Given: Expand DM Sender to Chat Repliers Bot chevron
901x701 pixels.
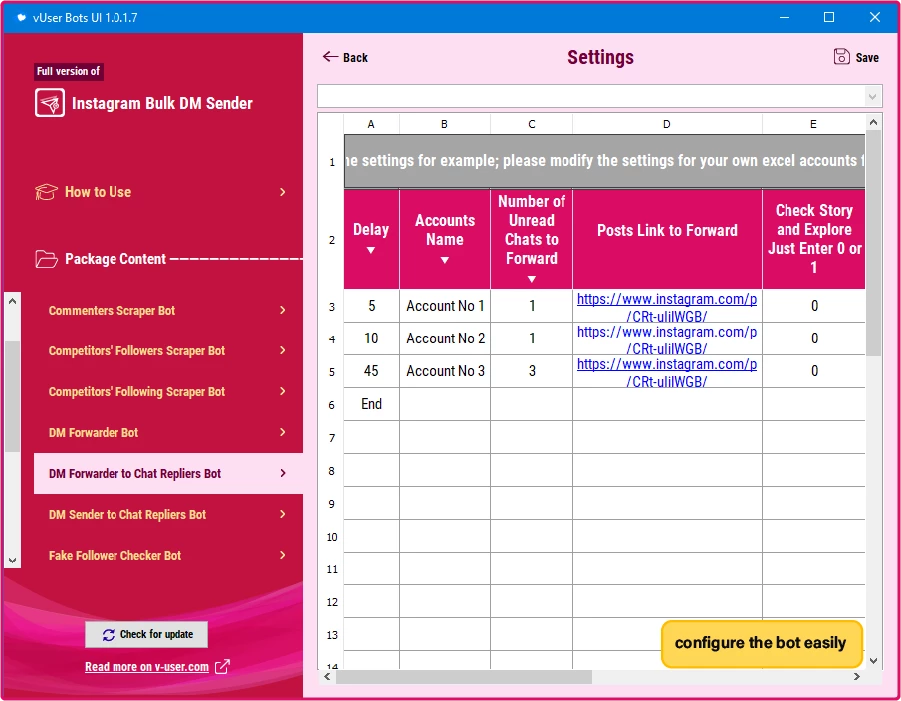Looking at the screenshot, I should click(x=282, y=514).
